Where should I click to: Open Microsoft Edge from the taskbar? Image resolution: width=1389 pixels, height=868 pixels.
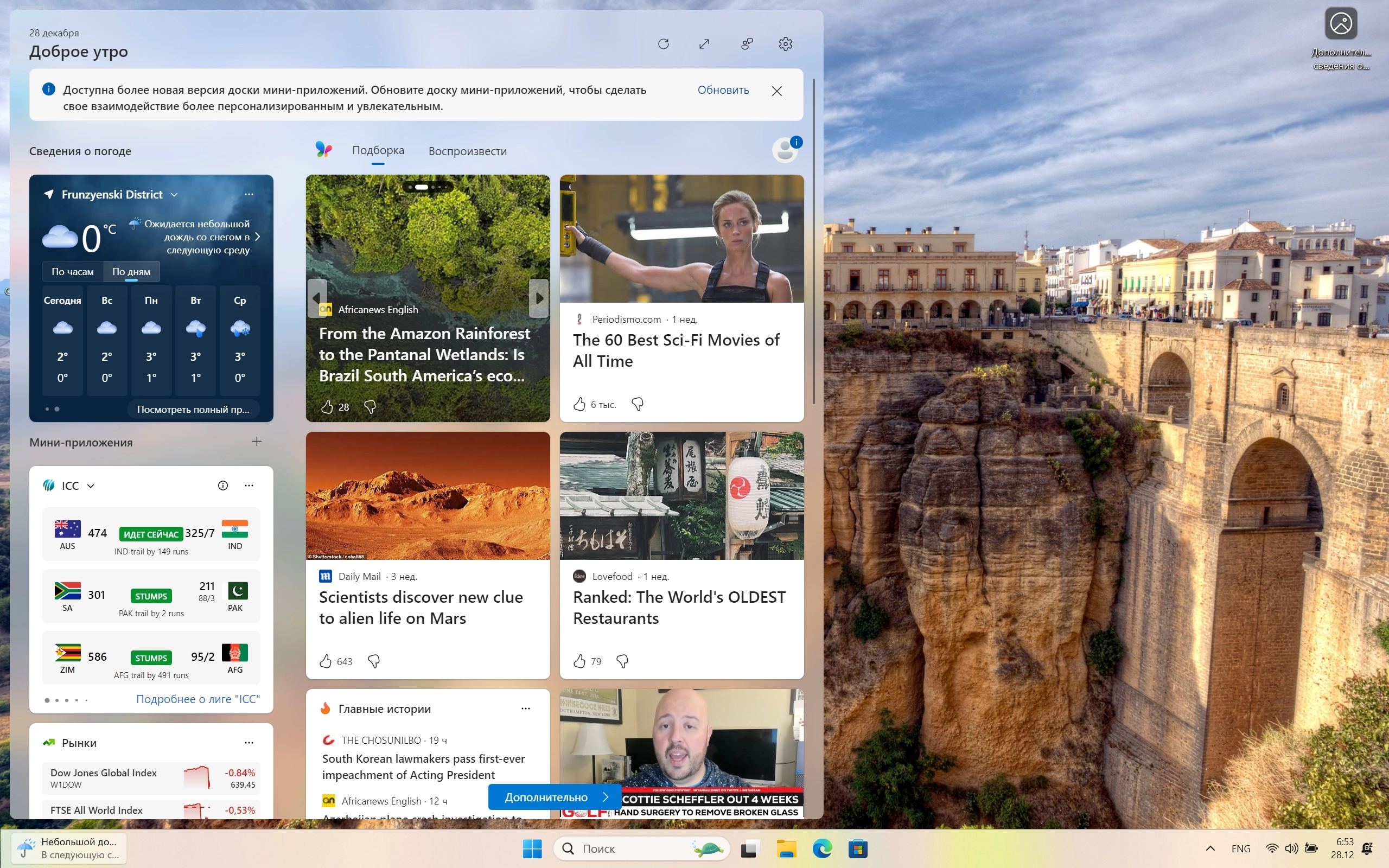point(823,848)
